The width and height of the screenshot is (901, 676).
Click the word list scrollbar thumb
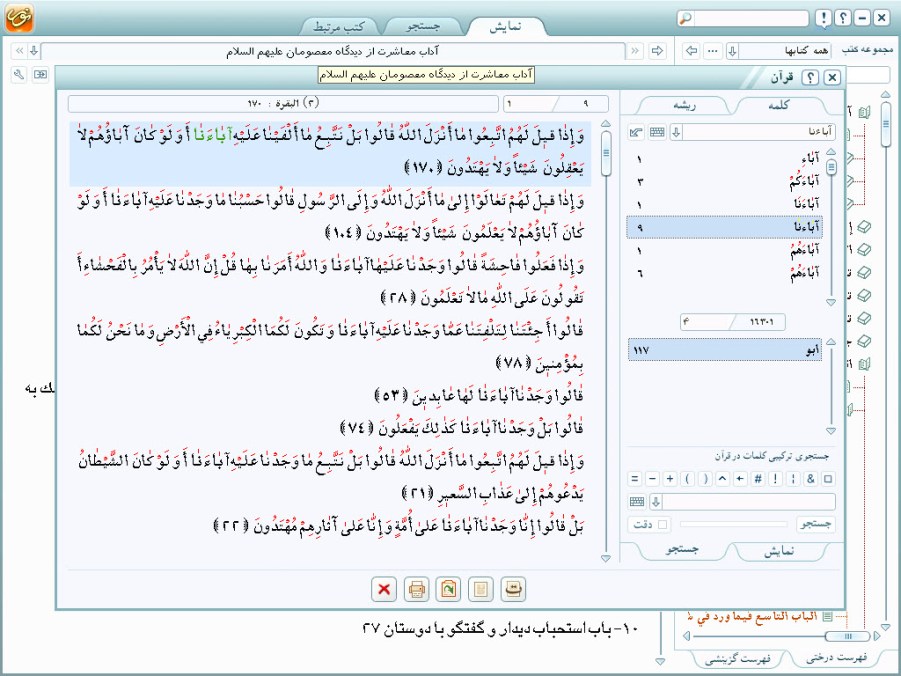coord(831,167)
